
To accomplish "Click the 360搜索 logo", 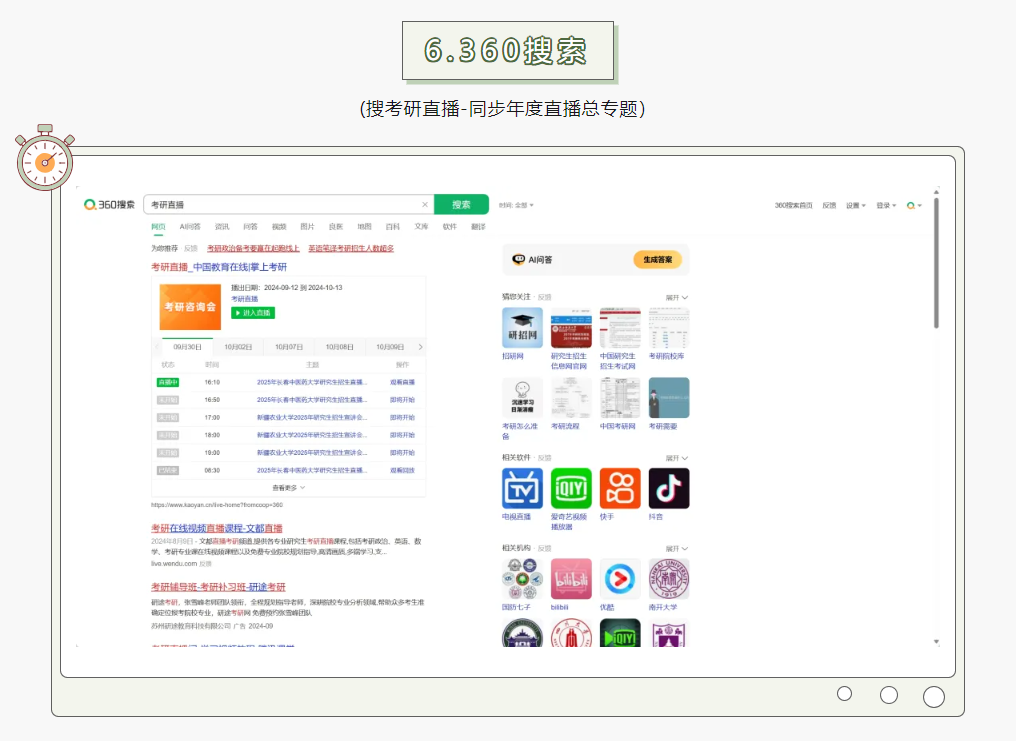I will click(x=109, y=205).
